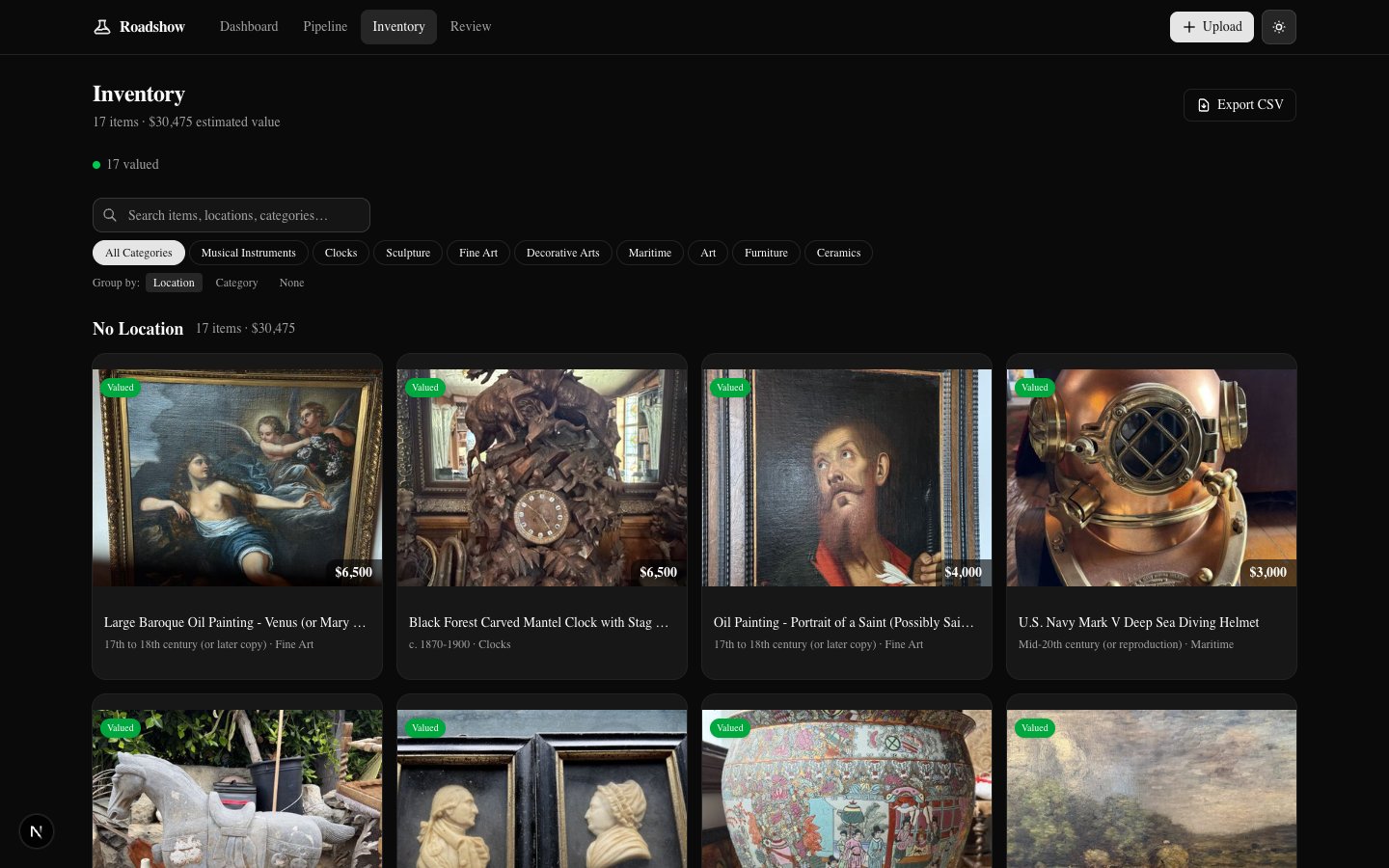Click the '17 items · $30,475' group count
1389x868 pixels.
click(245, 328)
